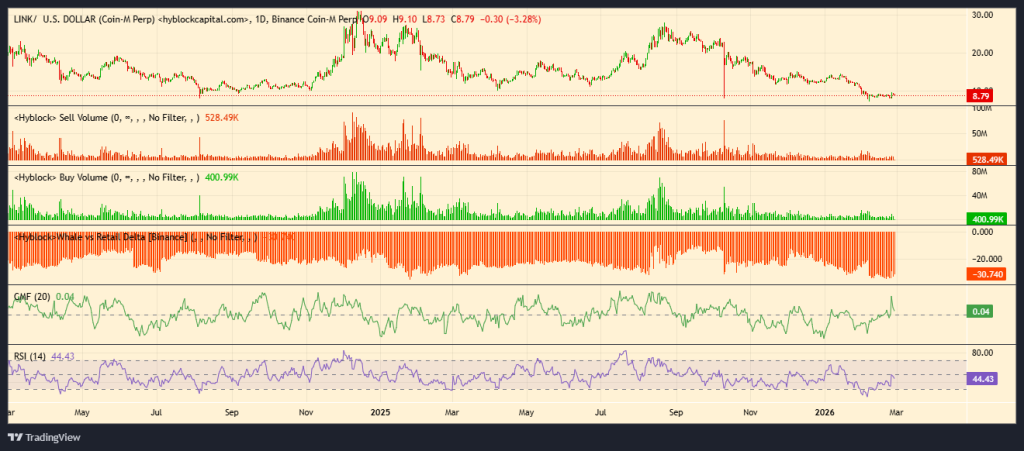Click the 30.00 level on price scale

tap(981, 15)
